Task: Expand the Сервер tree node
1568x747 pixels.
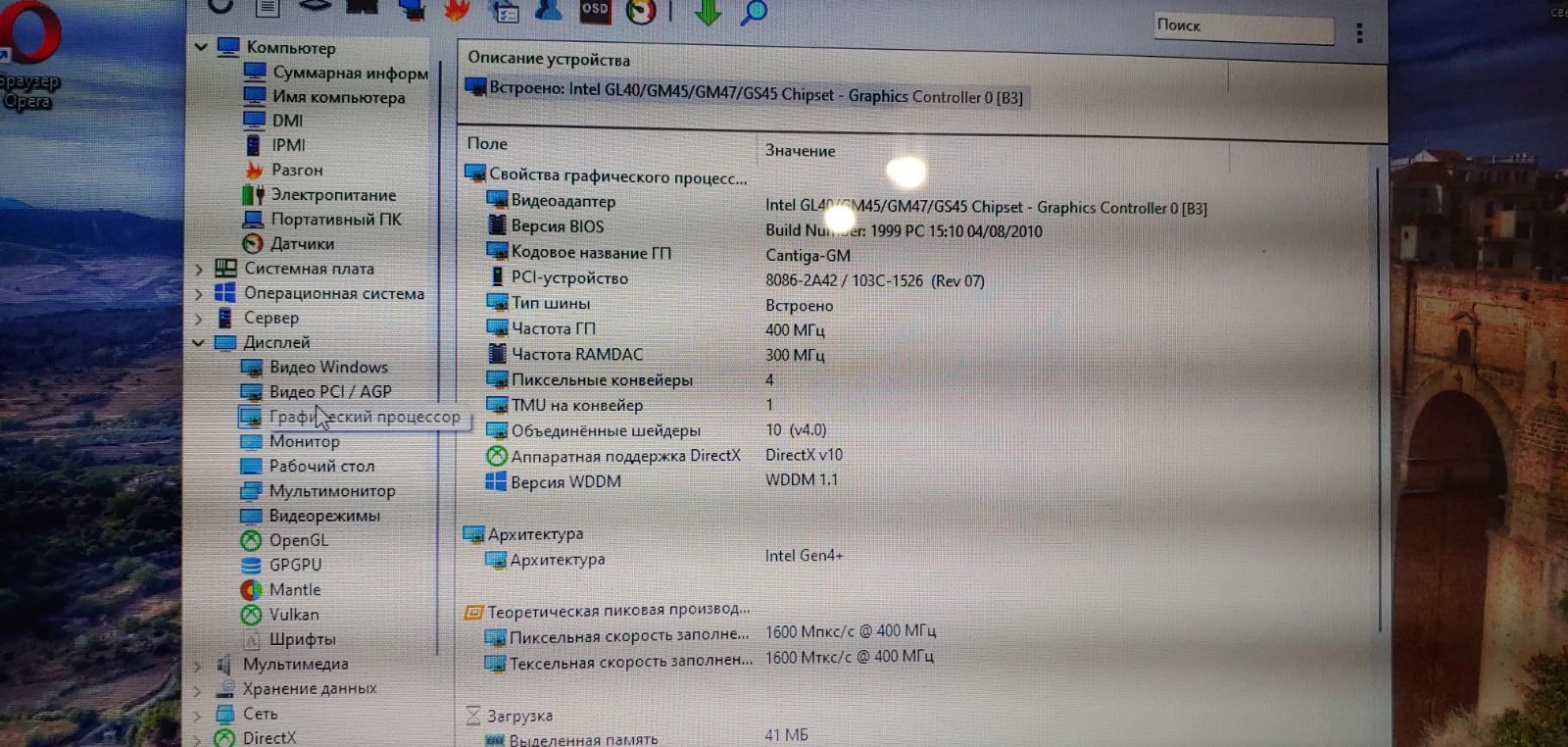Action: [199, 318]
